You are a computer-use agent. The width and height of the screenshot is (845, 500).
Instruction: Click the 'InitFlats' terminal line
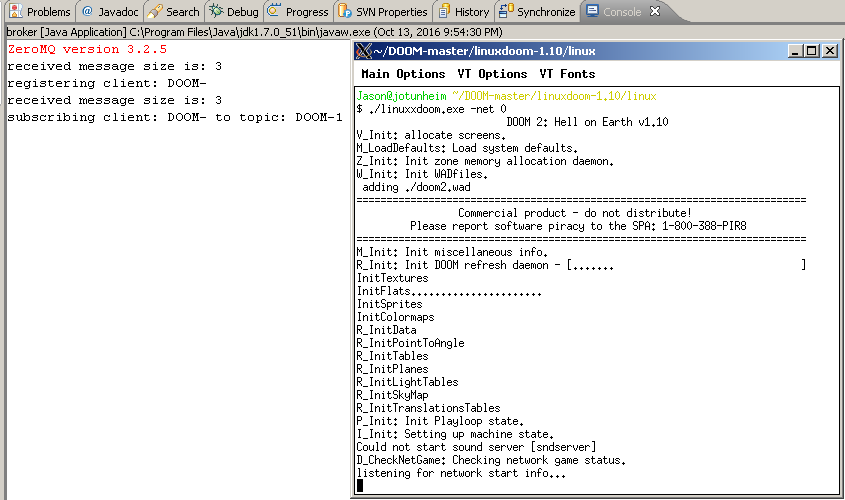(449, 291)
